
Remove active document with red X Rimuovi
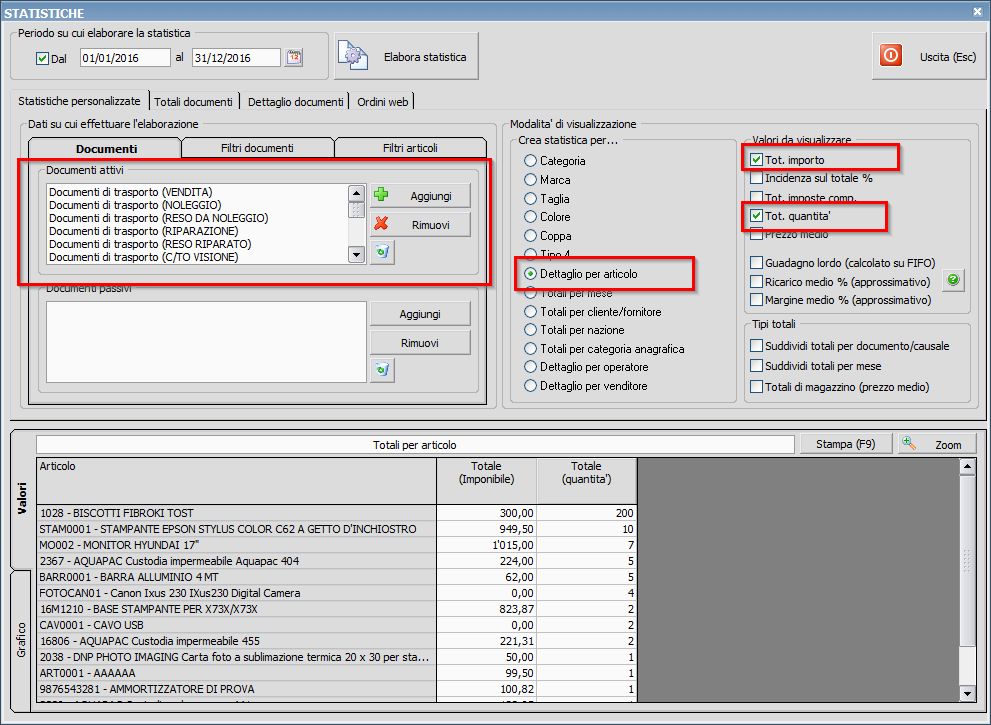[420, 225]
